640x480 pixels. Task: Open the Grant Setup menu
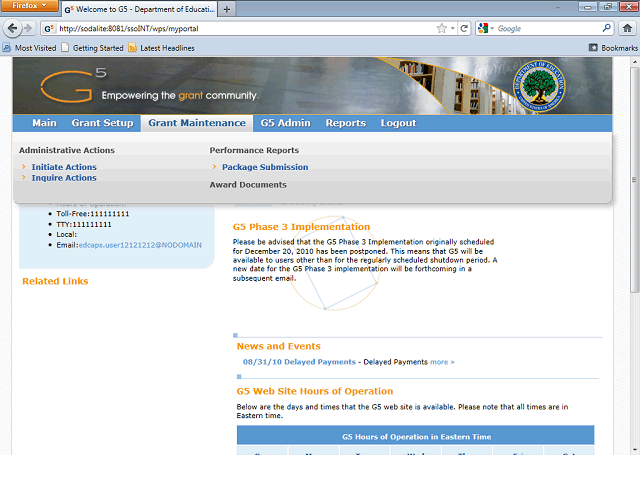(x=102, y=123)
